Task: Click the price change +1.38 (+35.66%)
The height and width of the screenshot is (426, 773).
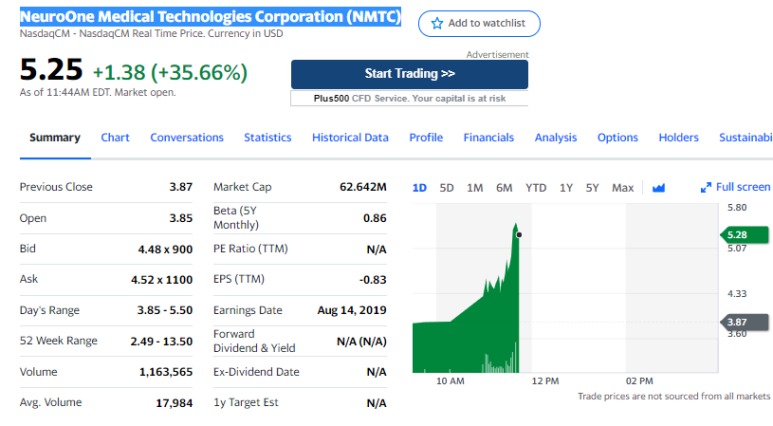Action: pos(170,72)
